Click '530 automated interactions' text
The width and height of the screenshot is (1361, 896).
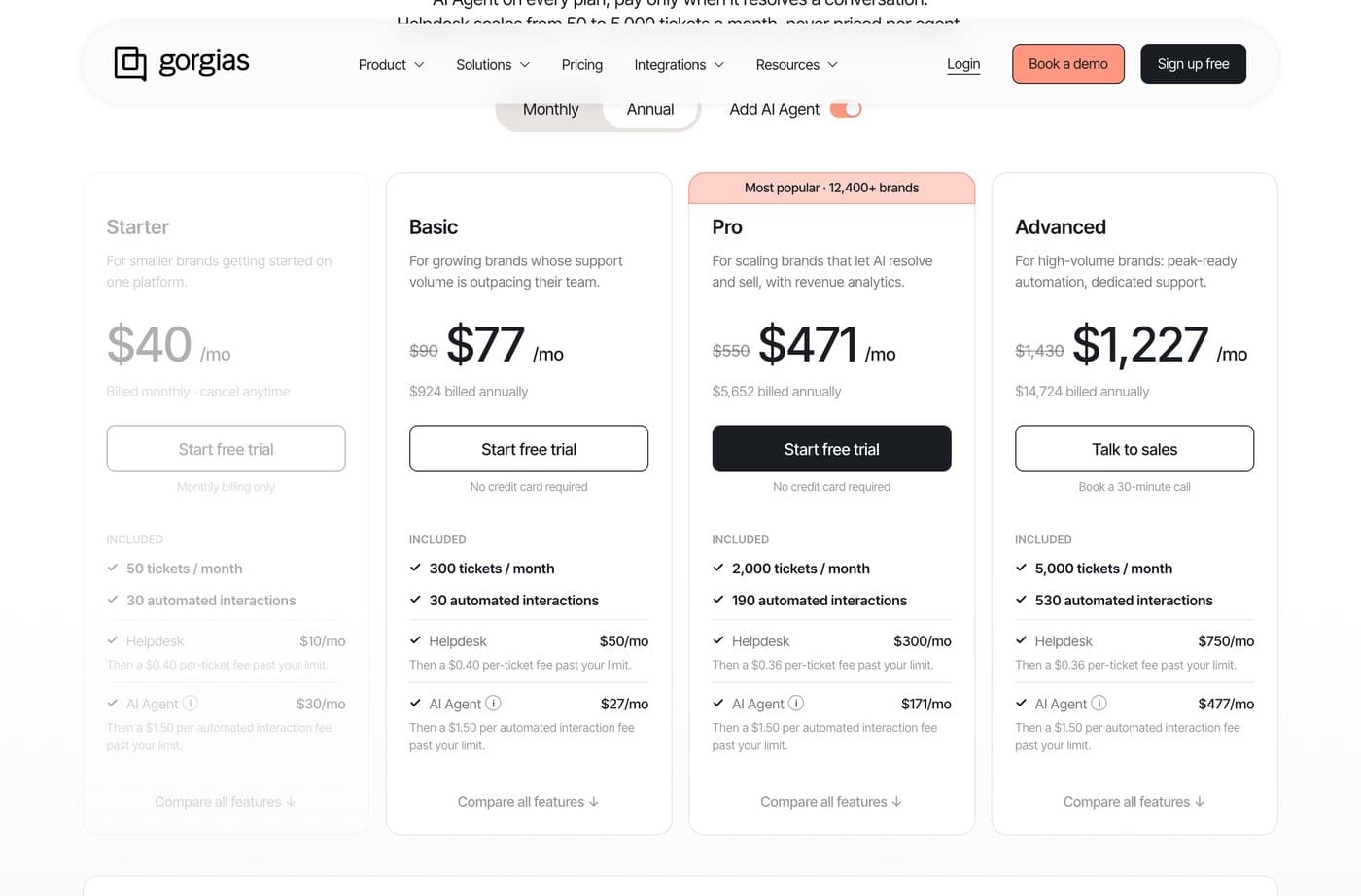tap(1124, 601)
